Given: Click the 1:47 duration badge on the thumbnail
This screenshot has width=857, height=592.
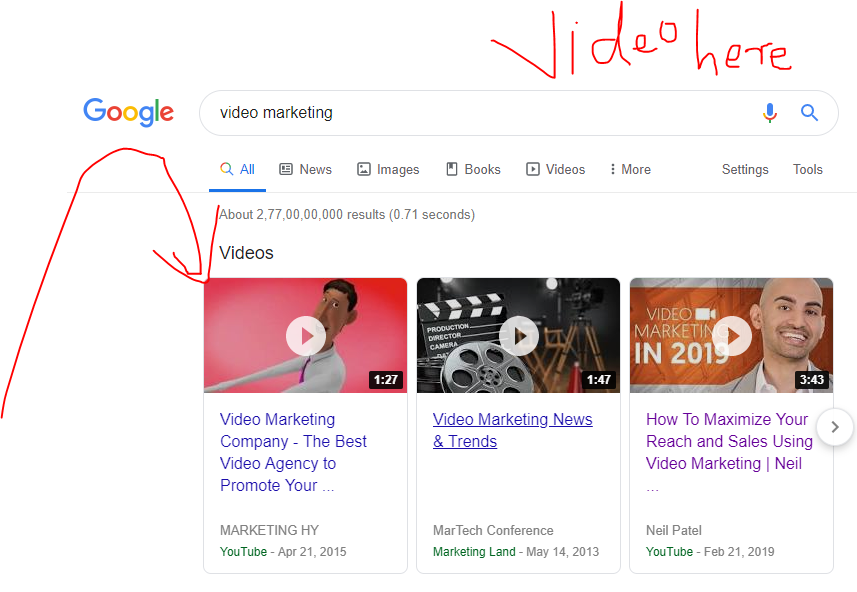Looking at the screenshot, I should [x=598, y=380].
